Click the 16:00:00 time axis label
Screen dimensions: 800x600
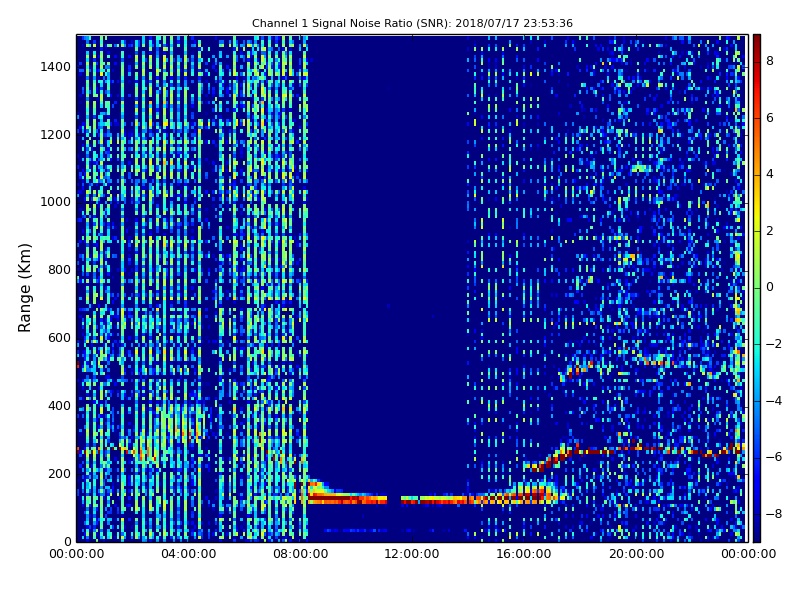[524, 554]
